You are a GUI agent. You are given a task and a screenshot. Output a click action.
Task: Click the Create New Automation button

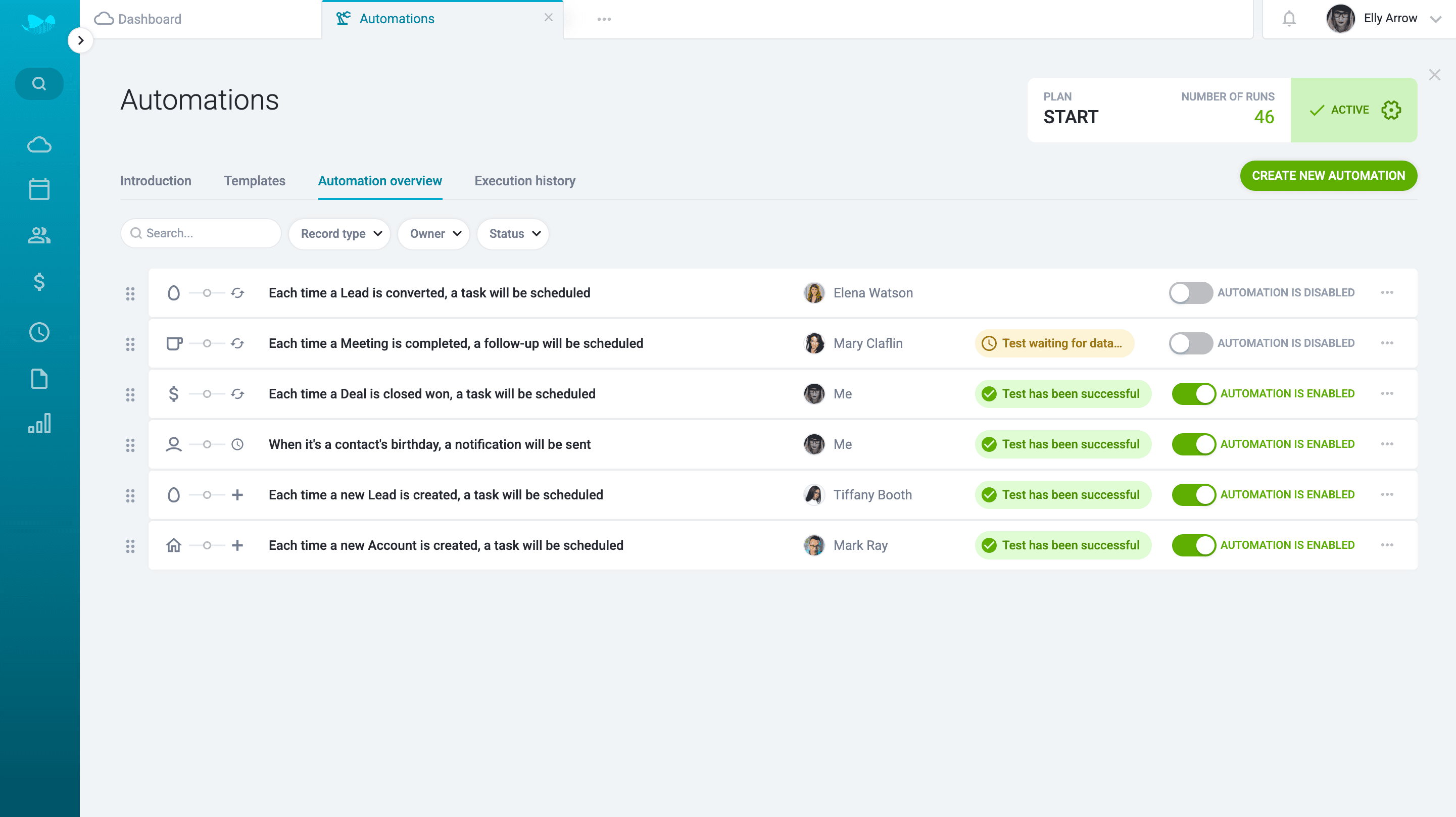point(1328,176)
